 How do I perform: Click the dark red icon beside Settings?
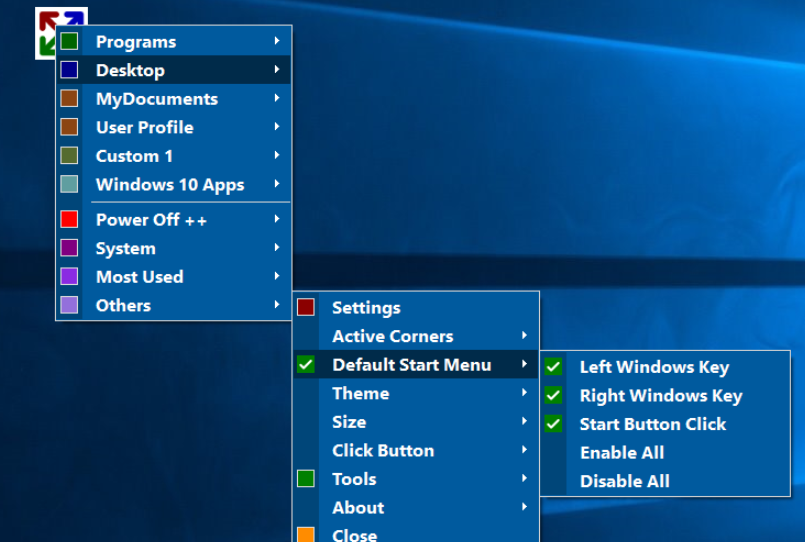tap(306, 308)
